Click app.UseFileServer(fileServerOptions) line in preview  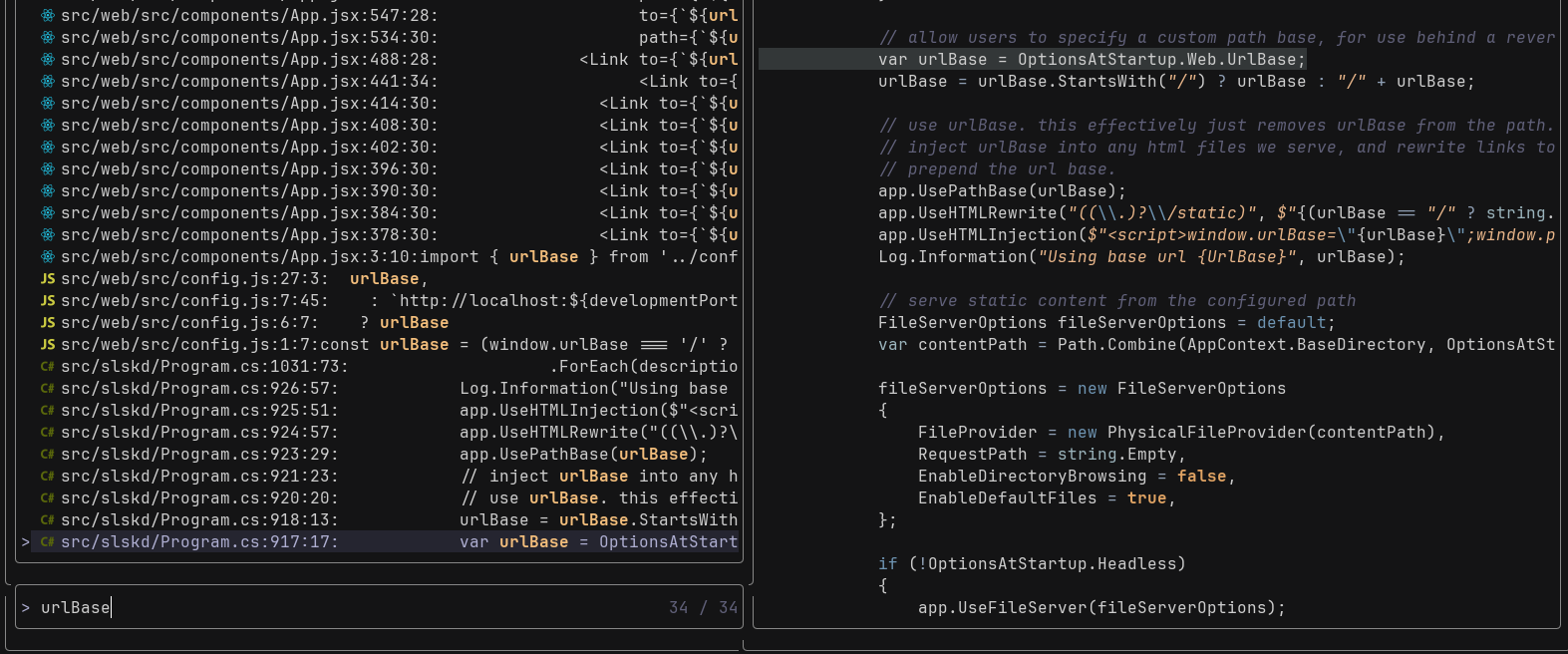point(1101,608)
